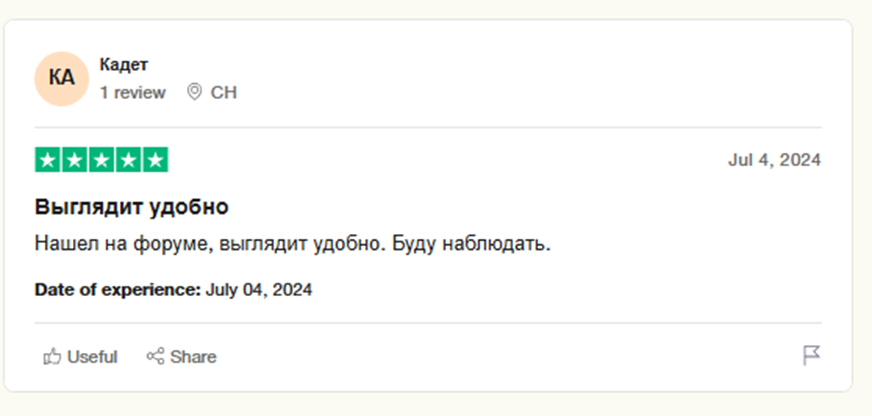
Task: Click the share network icon
Action: point(155,357)
